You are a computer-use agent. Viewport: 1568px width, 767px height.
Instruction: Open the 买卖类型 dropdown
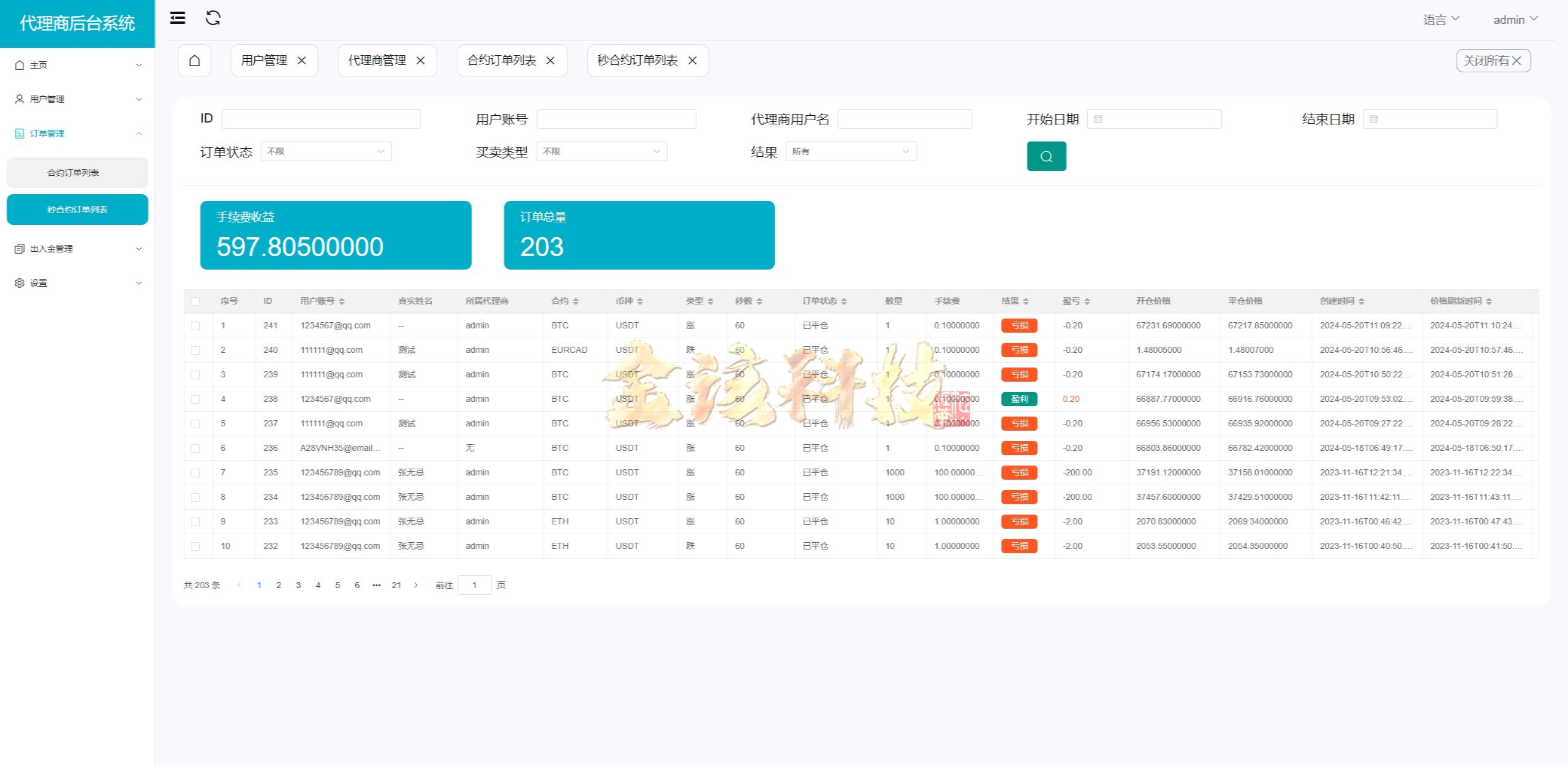coord(602,151)
